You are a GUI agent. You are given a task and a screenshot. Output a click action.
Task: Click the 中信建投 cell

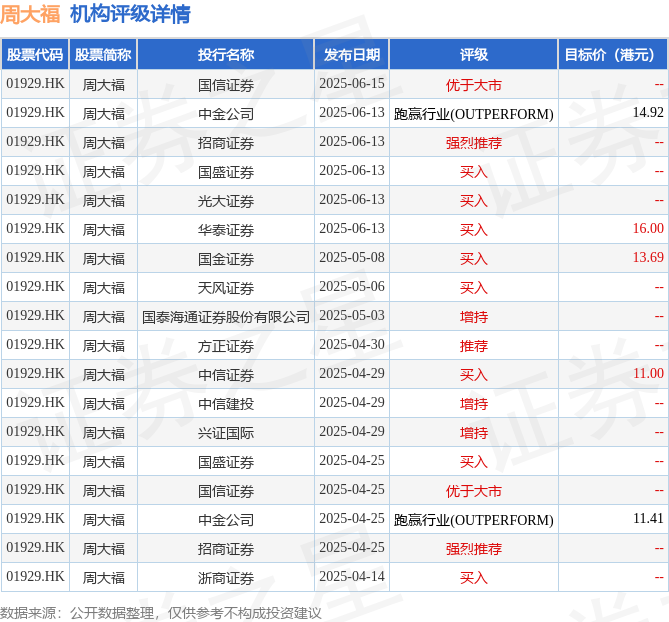226,404
